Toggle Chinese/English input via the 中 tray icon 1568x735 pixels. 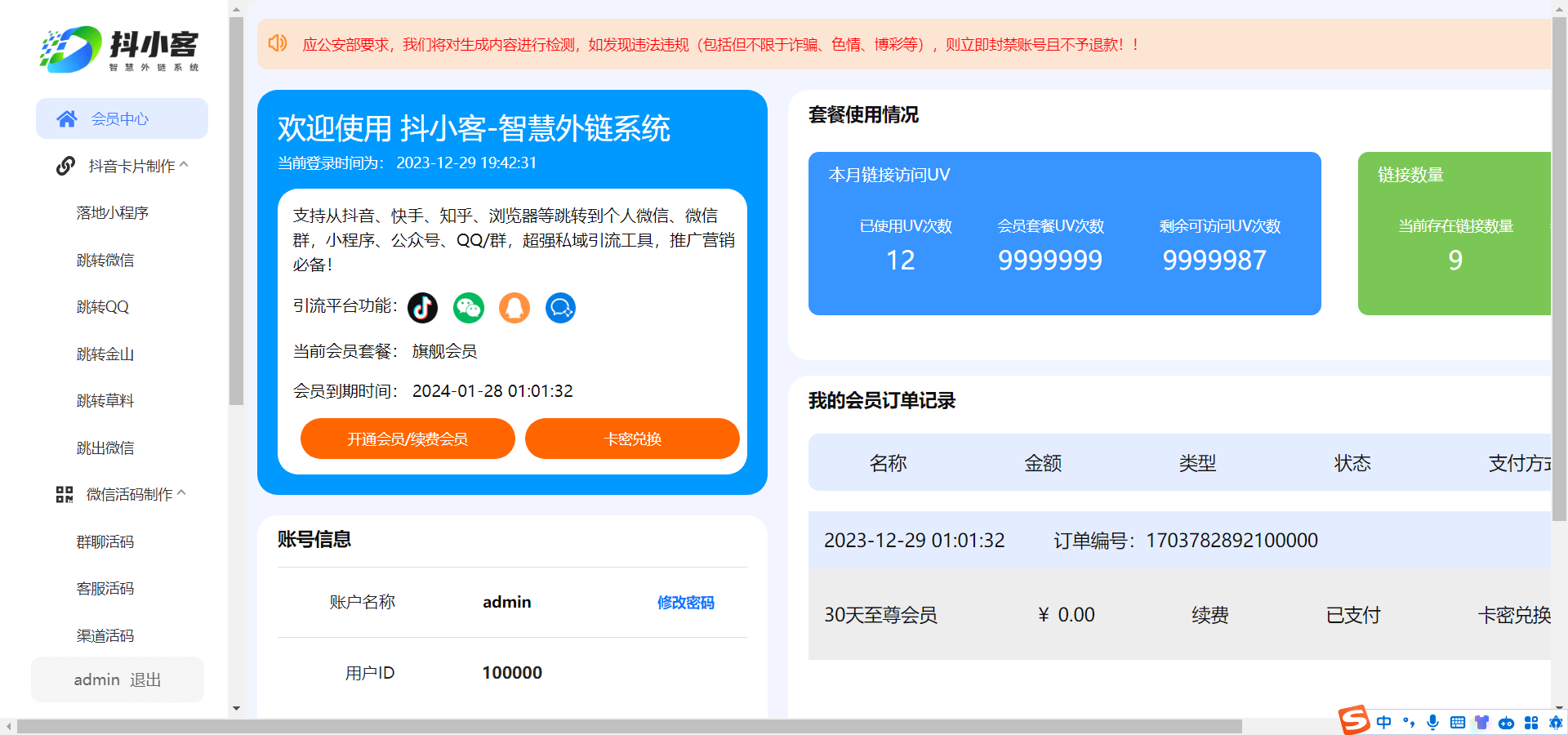pos(1383,722)
